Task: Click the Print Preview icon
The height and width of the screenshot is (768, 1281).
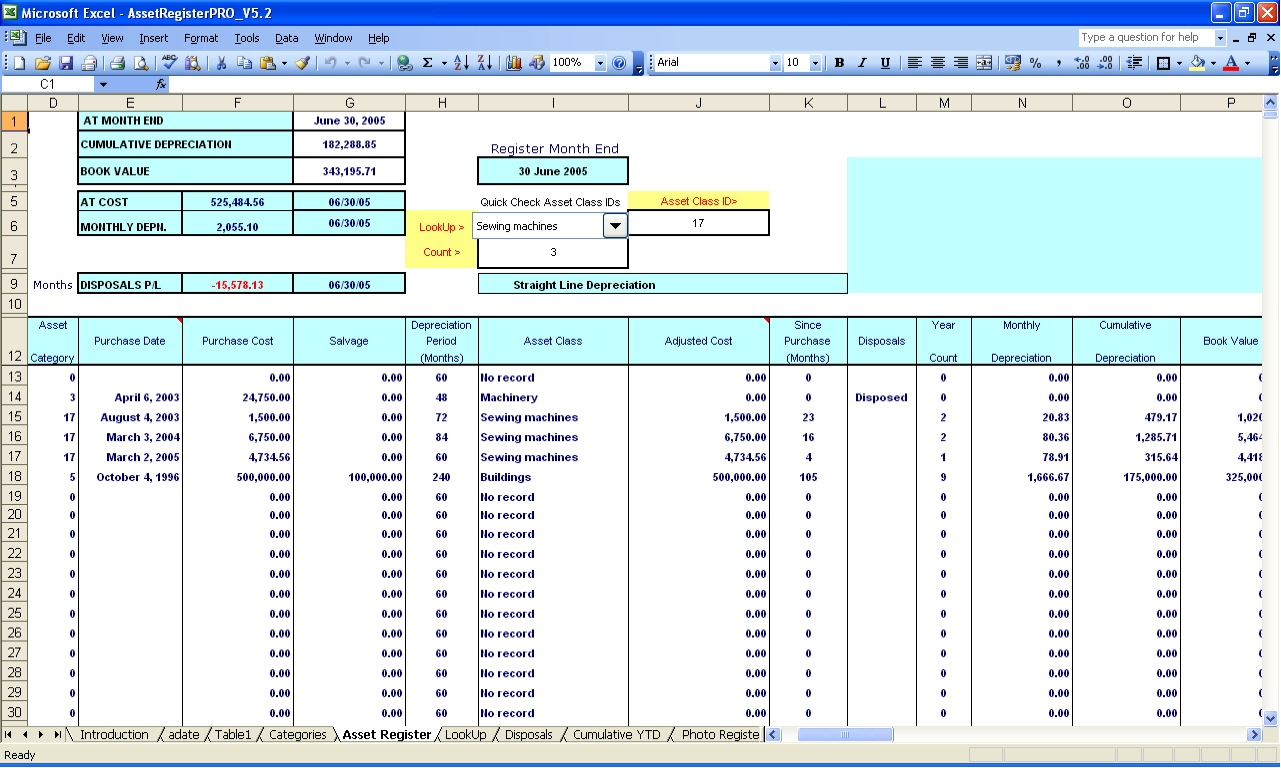Action: (x=140, y=63)
